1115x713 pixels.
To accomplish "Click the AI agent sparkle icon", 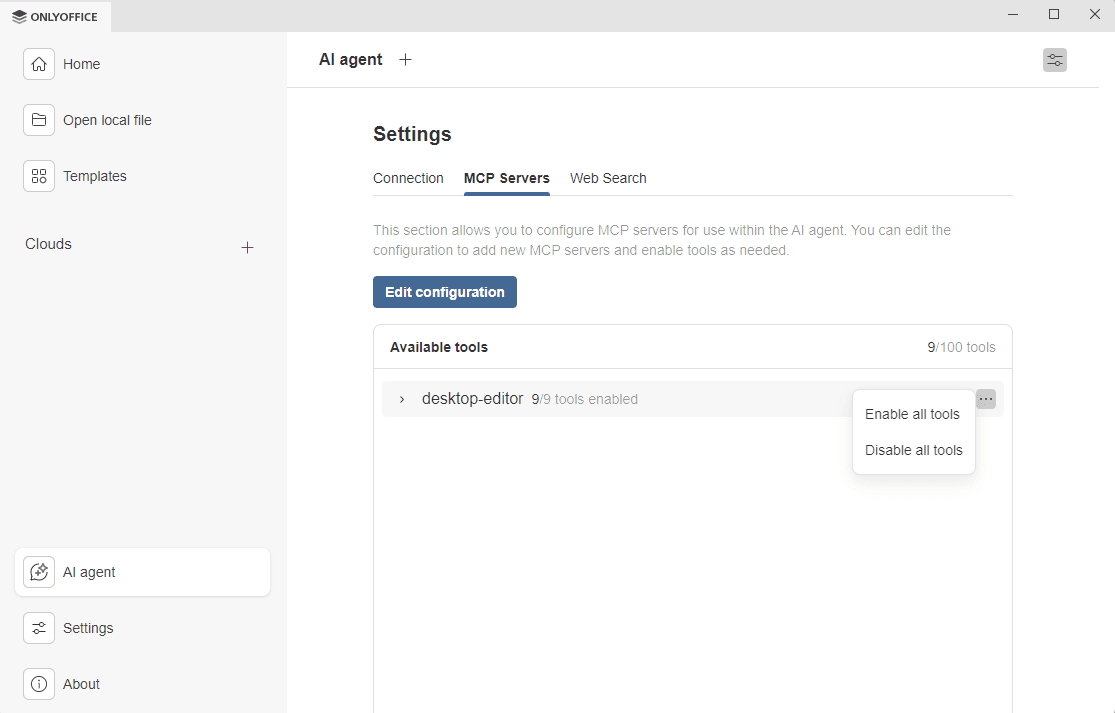I will pos(39,572).
